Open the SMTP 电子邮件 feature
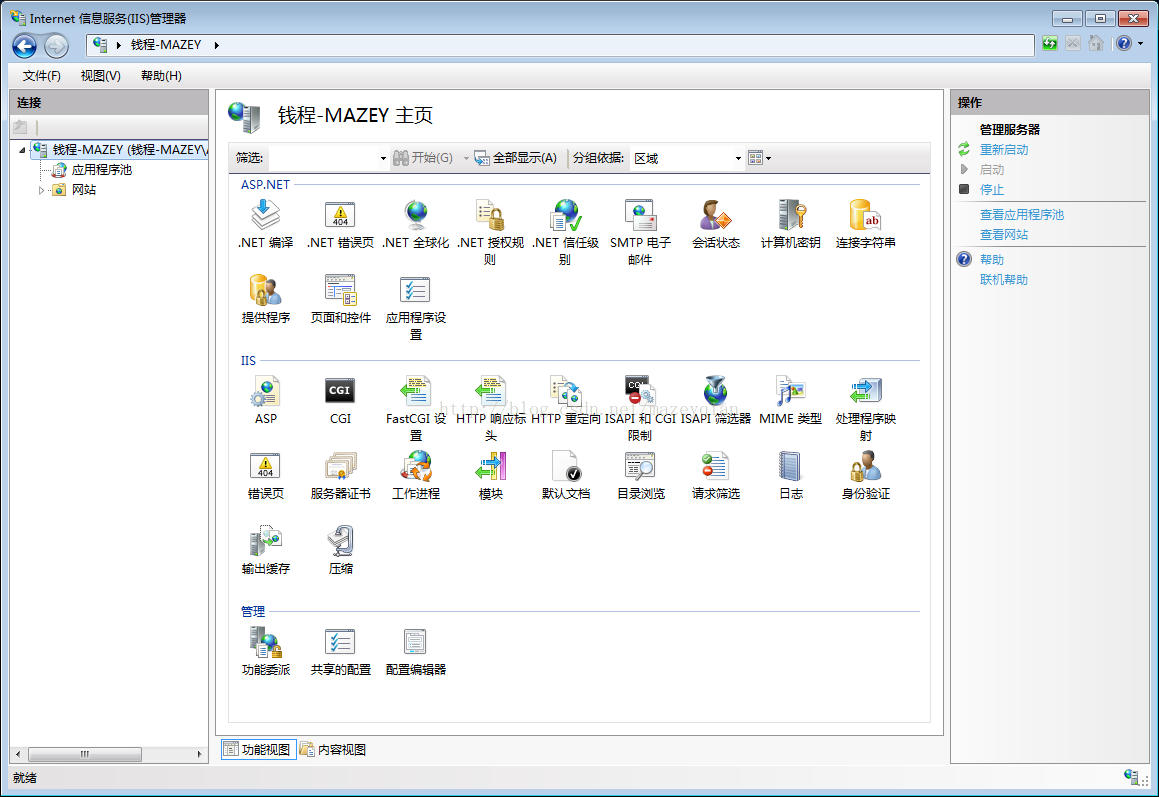Viewport: 1159px width, 797px height. click(640, 232)
